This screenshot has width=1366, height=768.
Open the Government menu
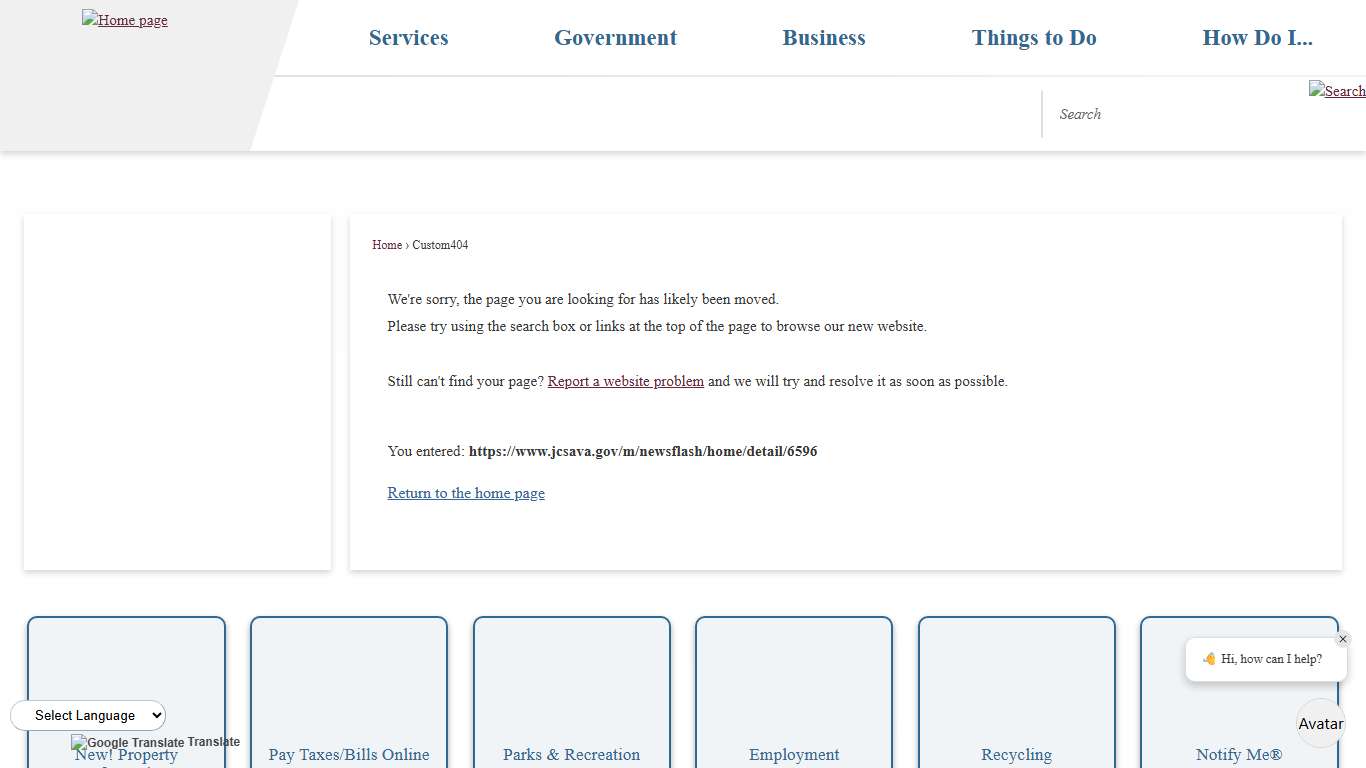click(615, 38)
